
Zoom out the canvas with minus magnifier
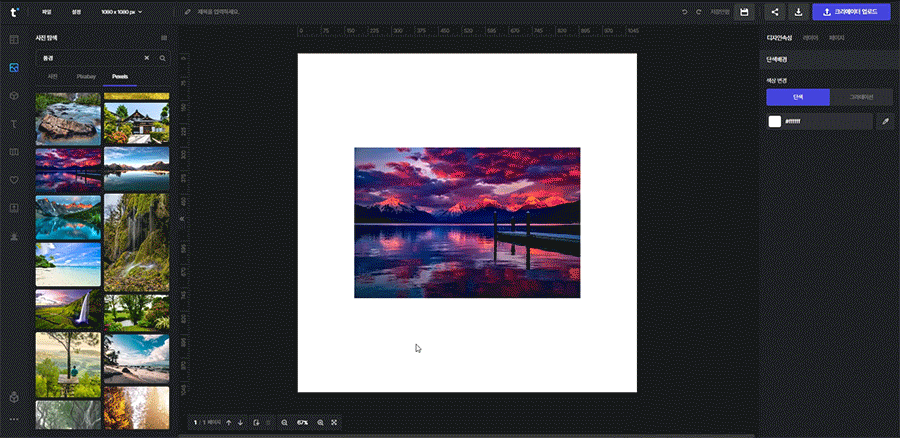[x=284, y=423]
